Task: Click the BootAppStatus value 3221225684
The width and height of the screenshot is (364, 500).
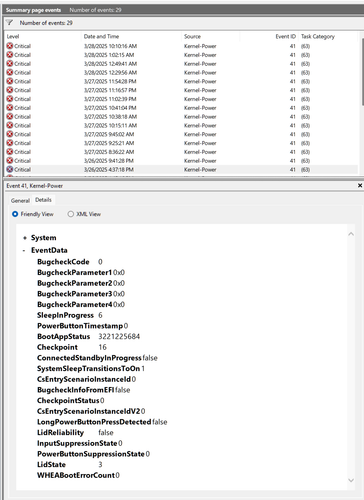Action: coord(119,336)
